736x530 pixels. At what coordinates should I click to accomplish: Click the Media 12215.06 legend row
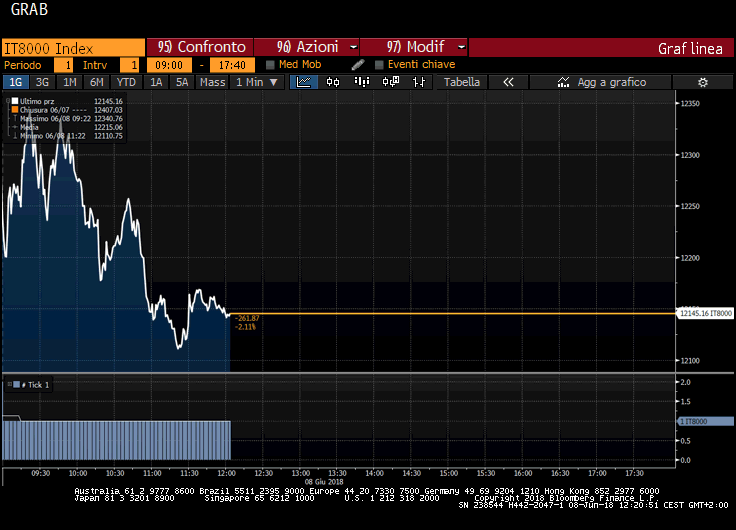pyautogui.click(x=68, y=127)
